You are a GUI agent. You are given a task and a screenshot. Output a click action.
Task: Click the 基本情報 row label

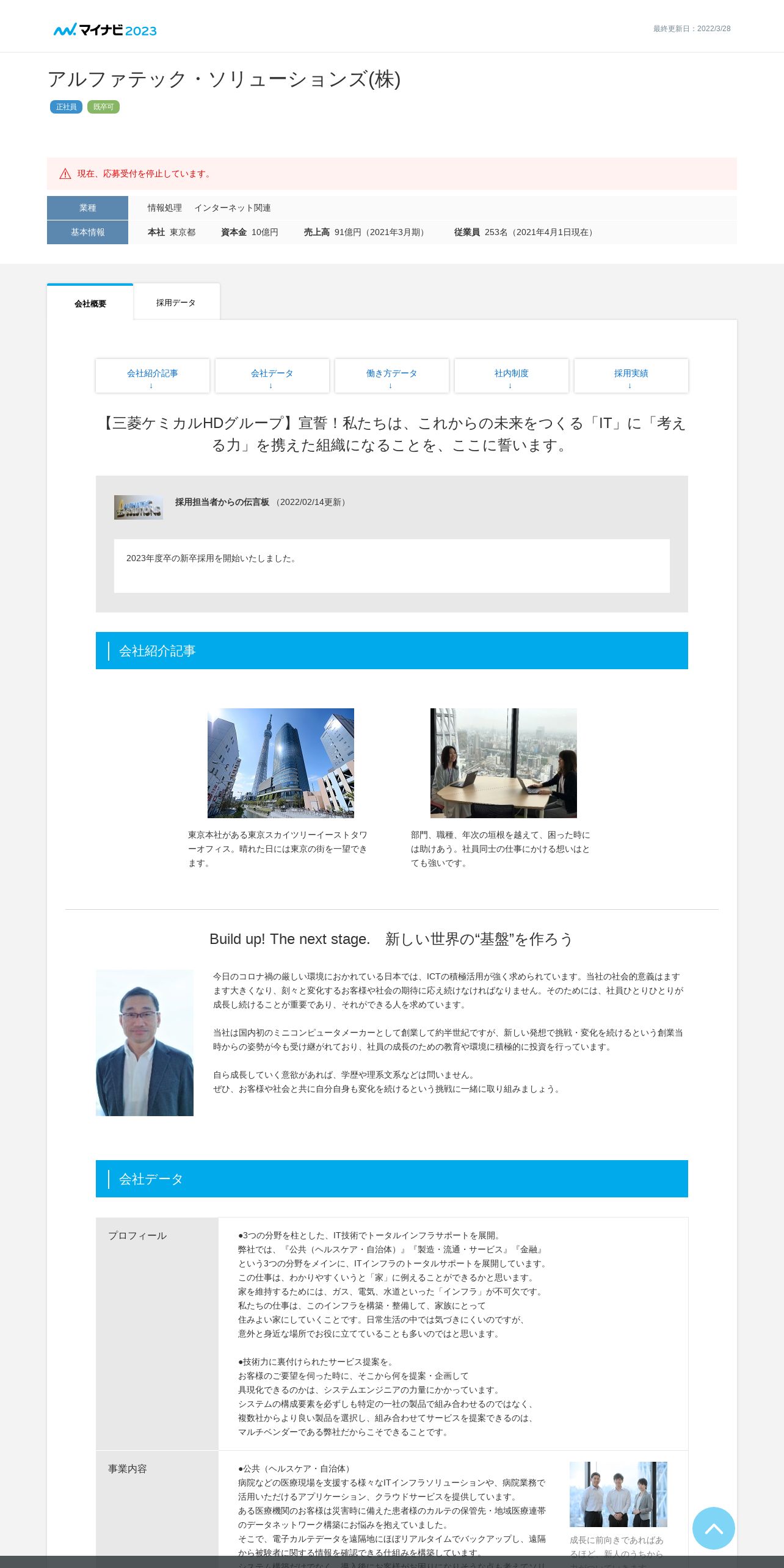tap(87, 232)
